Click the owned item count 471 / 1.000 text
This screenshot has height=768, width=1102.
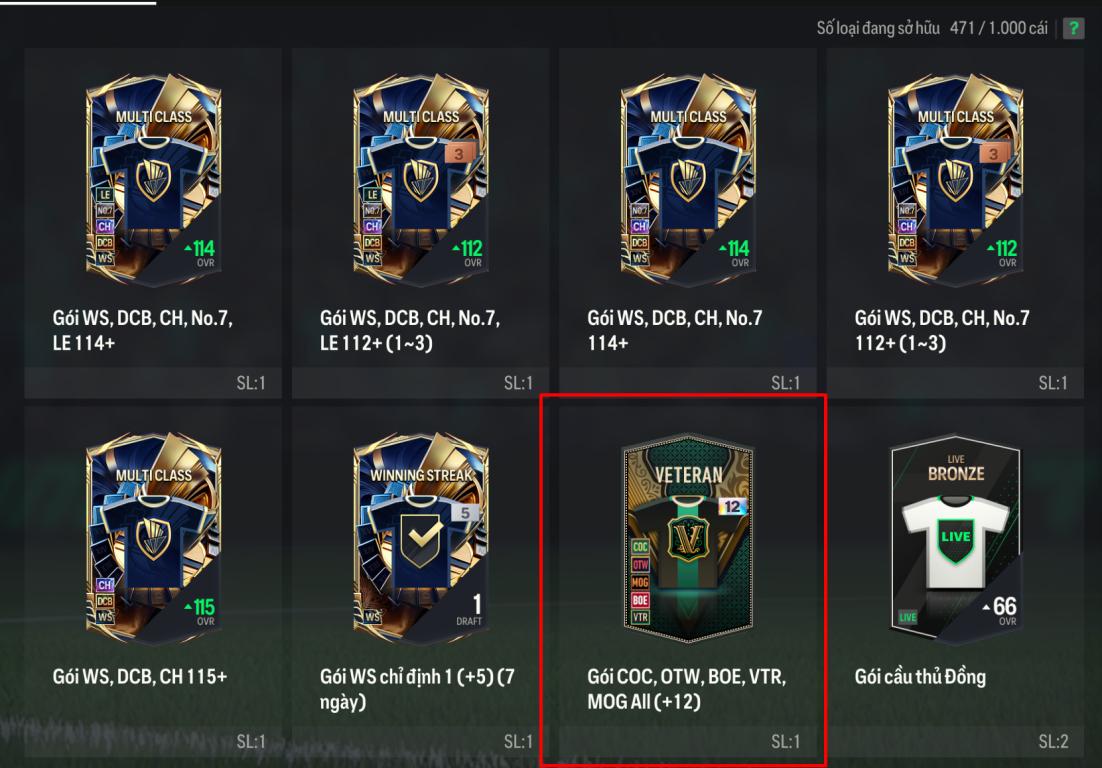pyautogui.click(x=998, y=28)
